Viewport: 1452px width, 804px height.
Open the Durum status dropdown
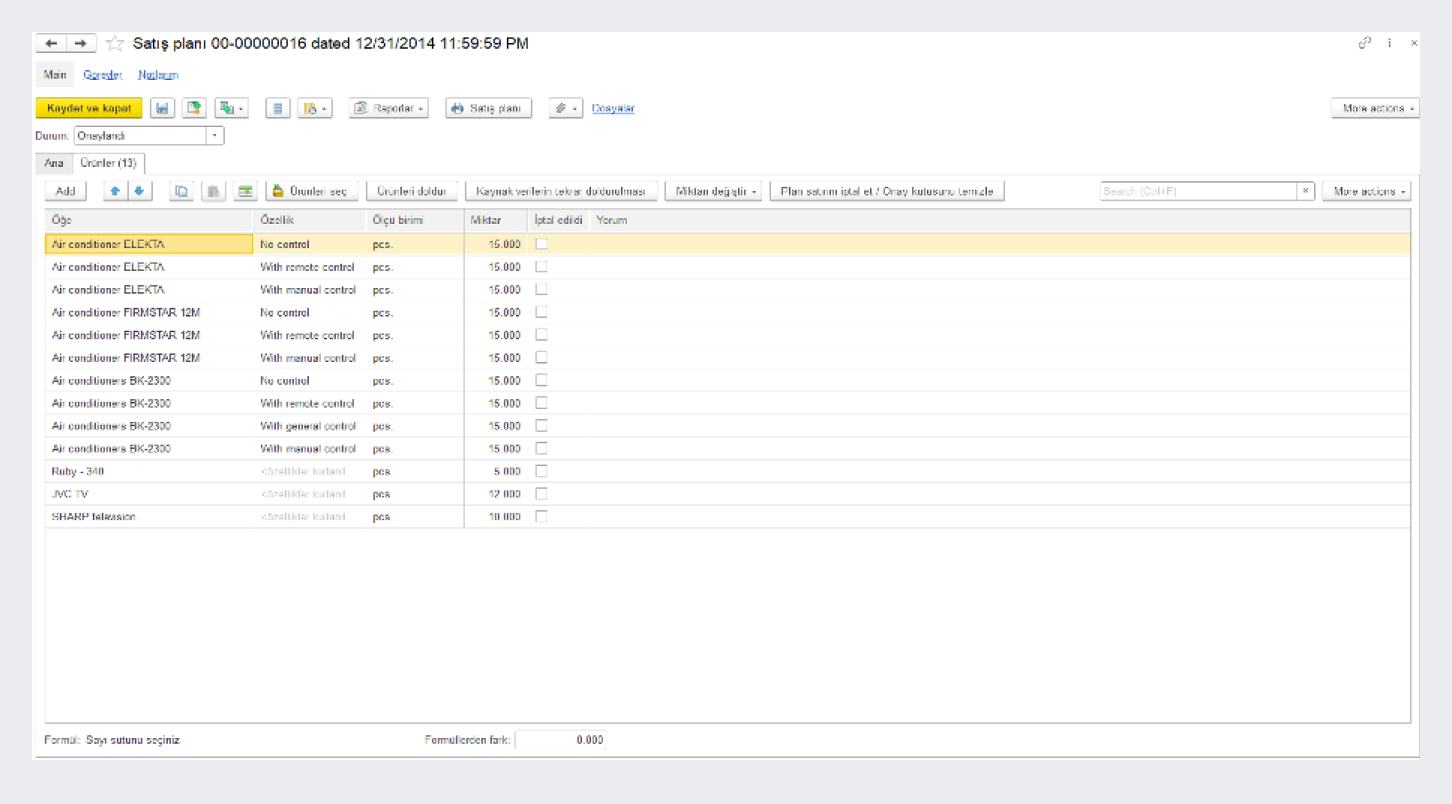coord(215,135)
